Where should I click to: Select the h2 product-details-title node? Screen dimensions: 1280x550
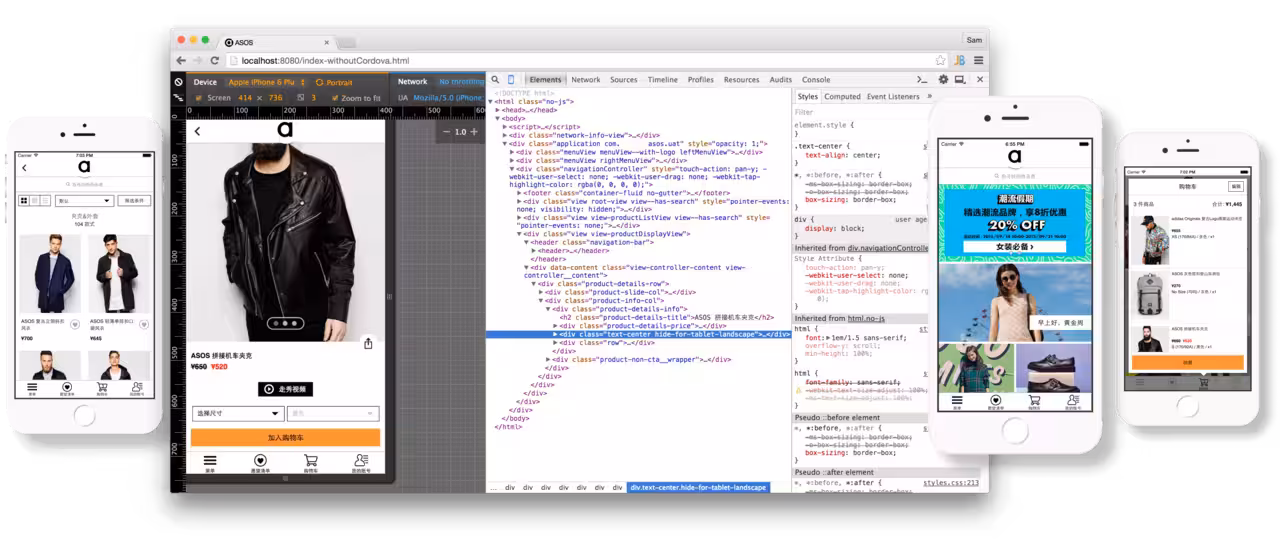pos(667,317)
